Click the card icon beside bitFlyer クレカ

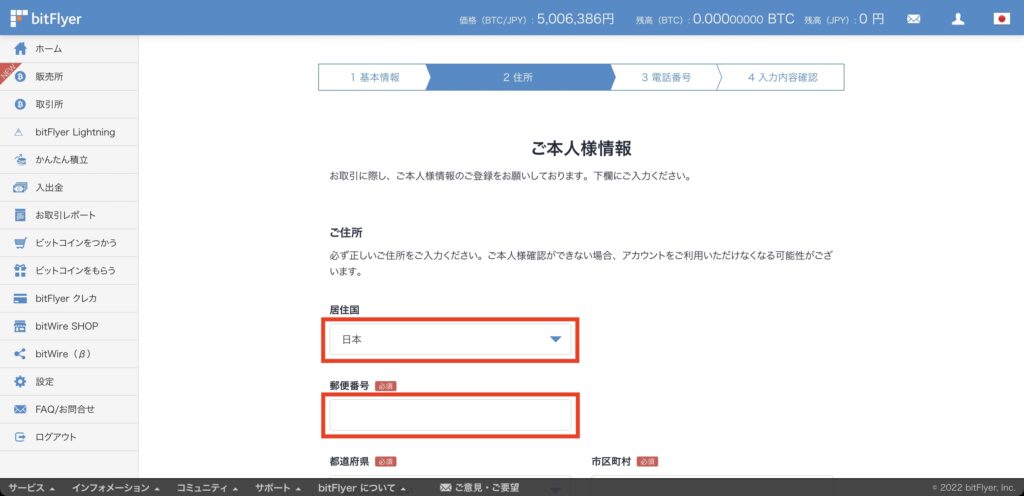[x=20, y=298]
